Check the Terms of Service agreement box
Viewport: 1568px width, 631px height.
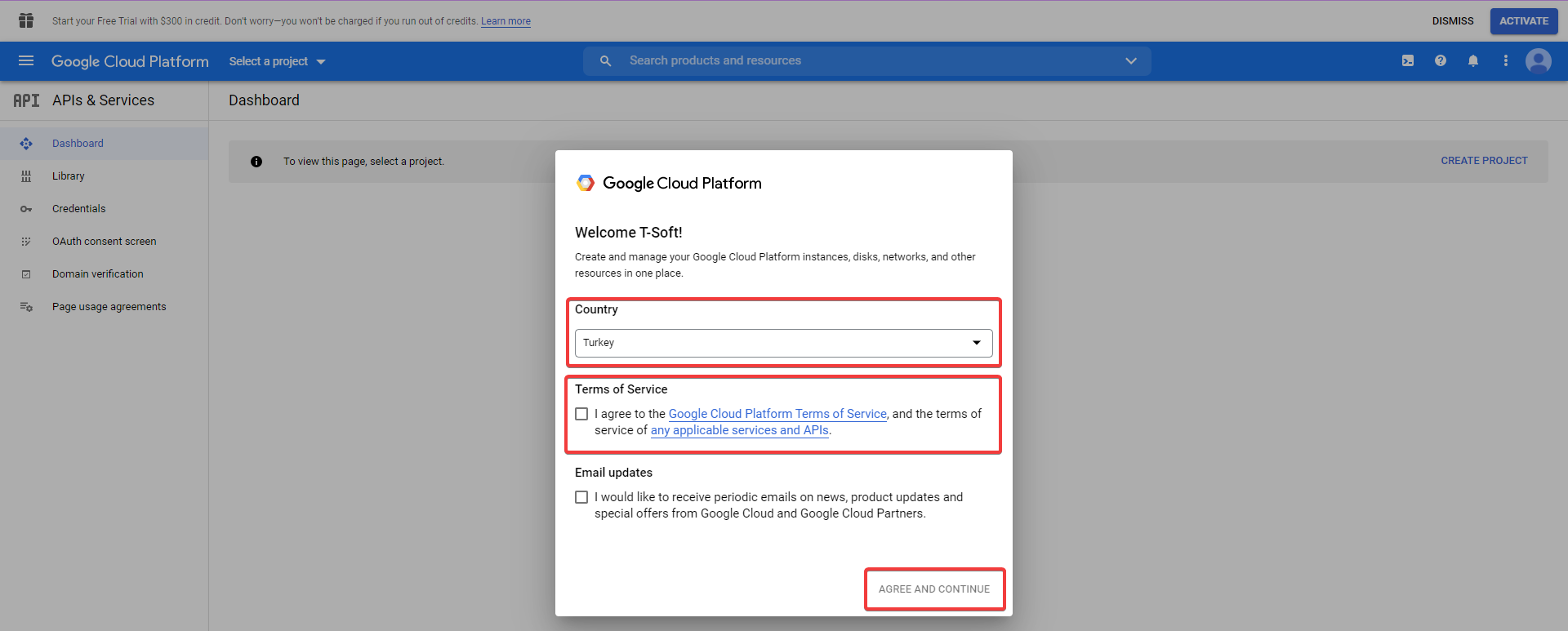(581, 414)
